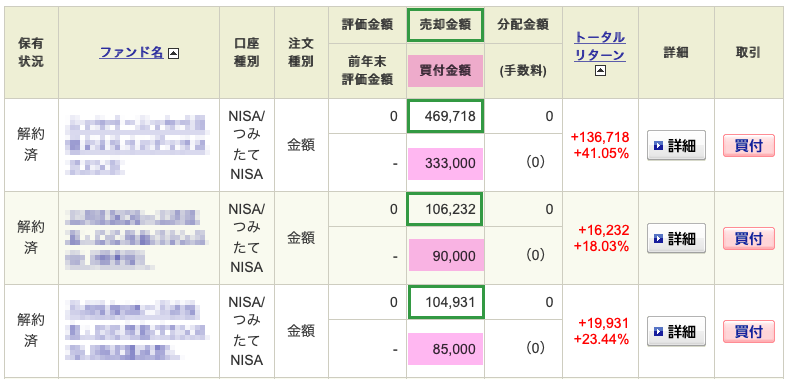Viewport: 791px width, 379px height.
Task: Open 詳細 for the +23.44% fund
Action: [x=676, y=331]
